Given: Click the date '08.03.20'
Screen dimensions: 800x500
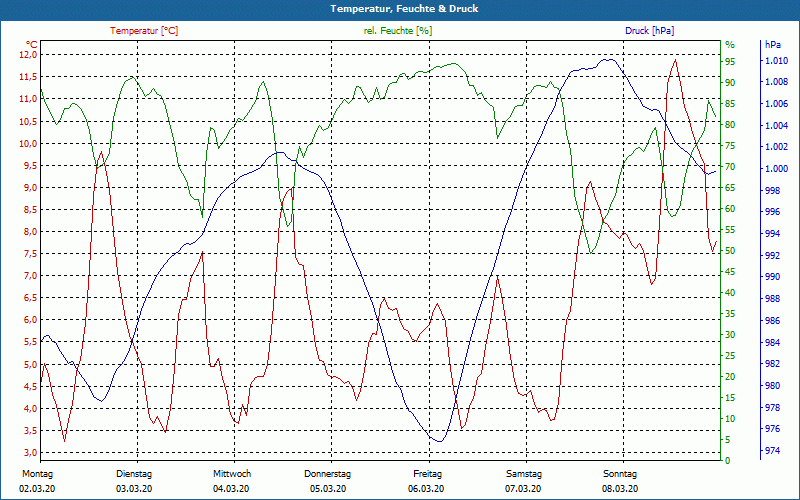Looking at the screenshot, I should [x=620, y=489].
